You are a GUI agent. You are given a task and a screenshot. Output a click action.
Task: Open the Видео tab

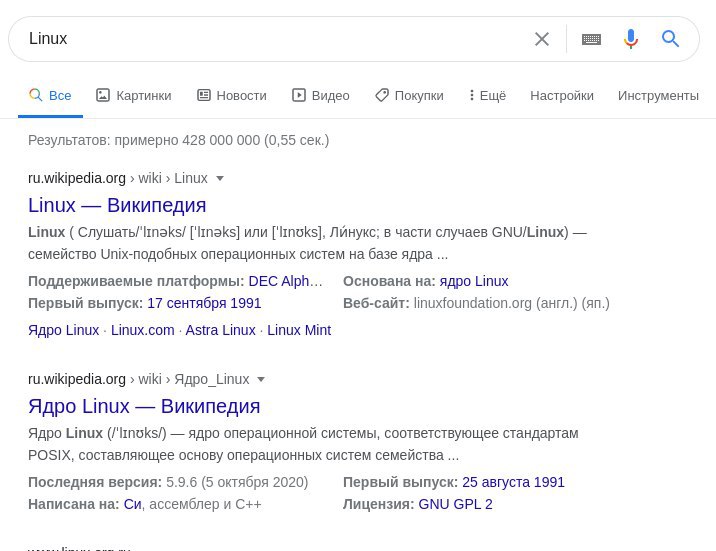321,95
